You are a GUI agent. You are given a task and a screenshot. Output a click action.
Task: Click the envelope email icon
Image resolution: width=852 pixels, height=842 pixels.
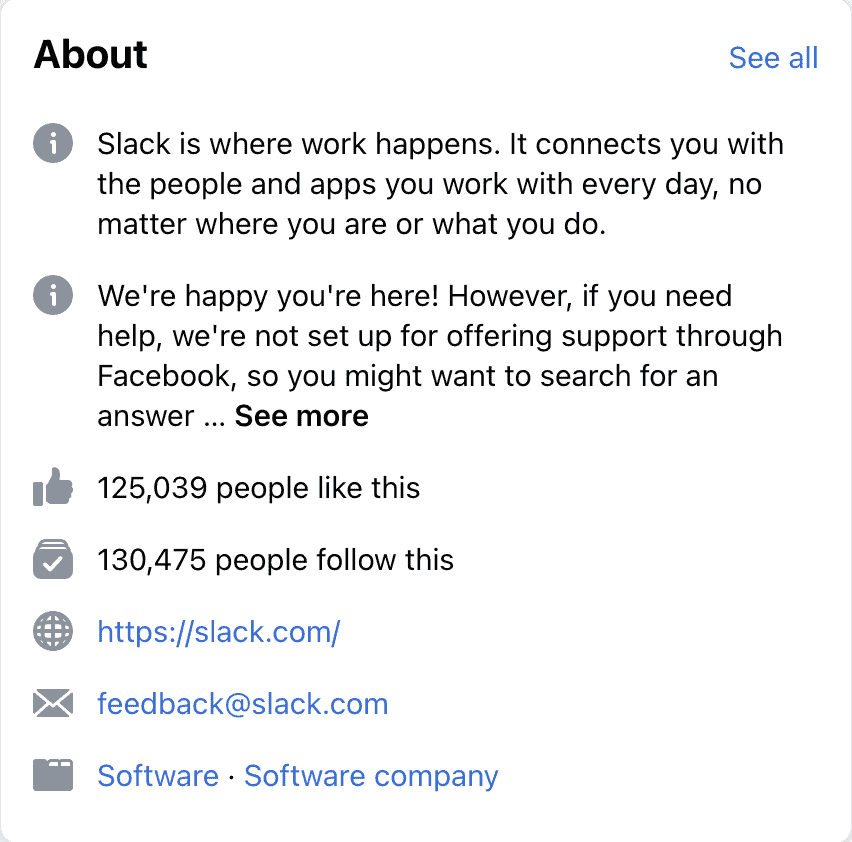(x=53, y=704)
